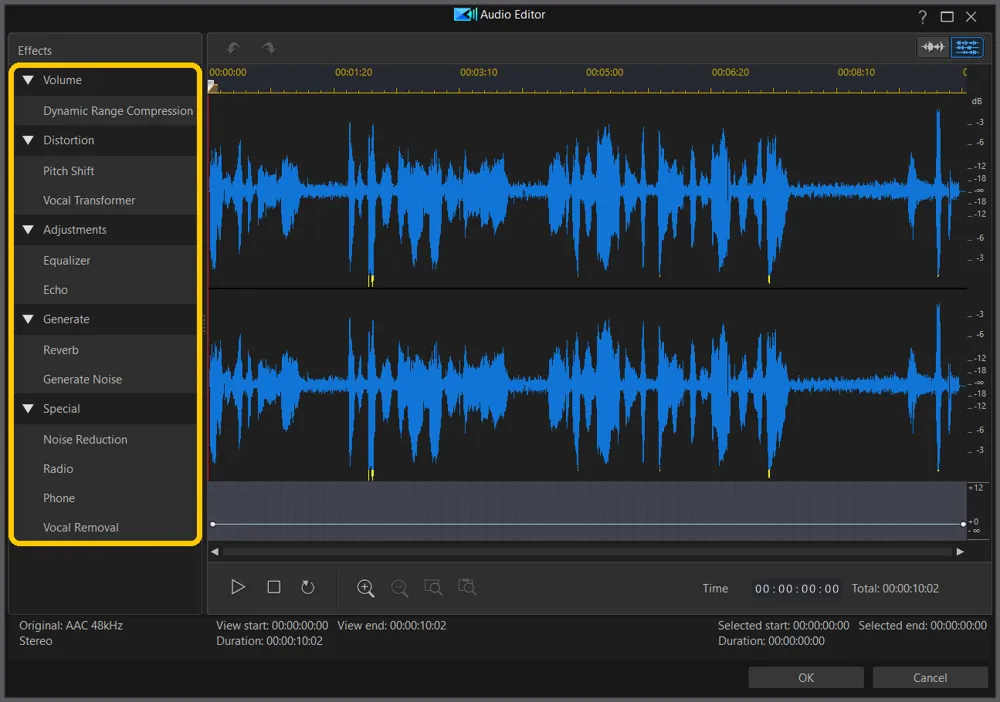Click the horizontal scrollbar left arrow

(x=215, y=552)
